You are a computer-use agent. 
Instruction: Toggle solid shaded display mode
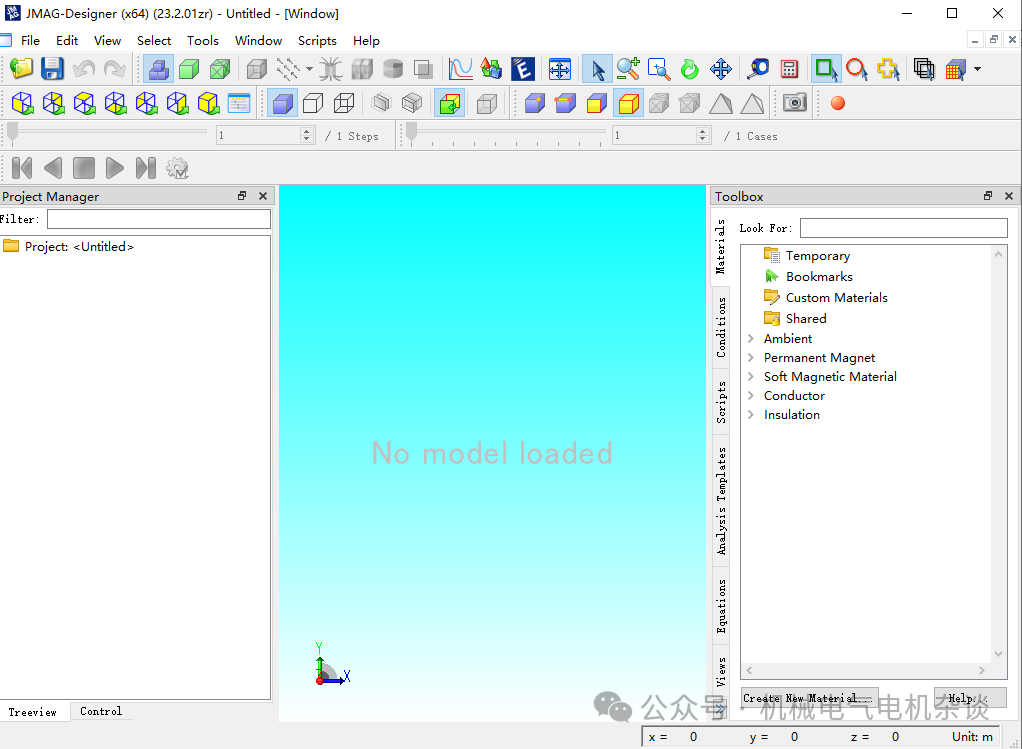[282, 103]
